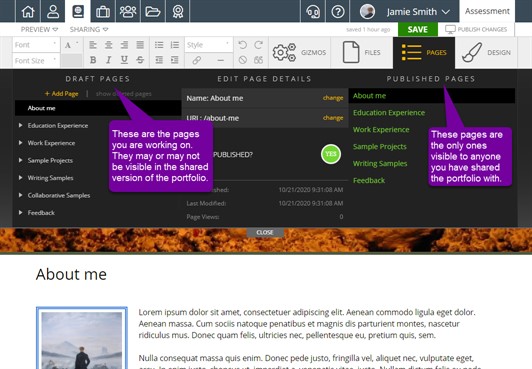
Task: Open the award ribbon icon
Action: point(177,11)
